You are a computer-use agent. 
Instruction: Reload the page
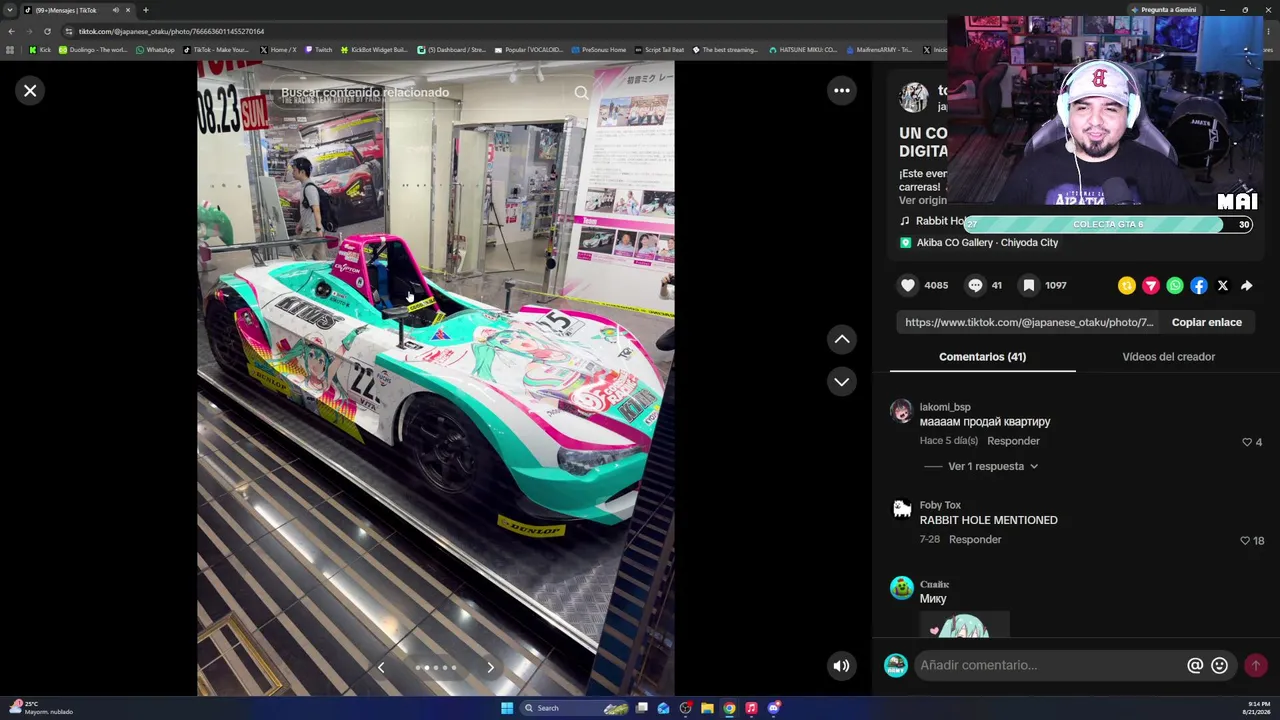[x=47, y=31]
